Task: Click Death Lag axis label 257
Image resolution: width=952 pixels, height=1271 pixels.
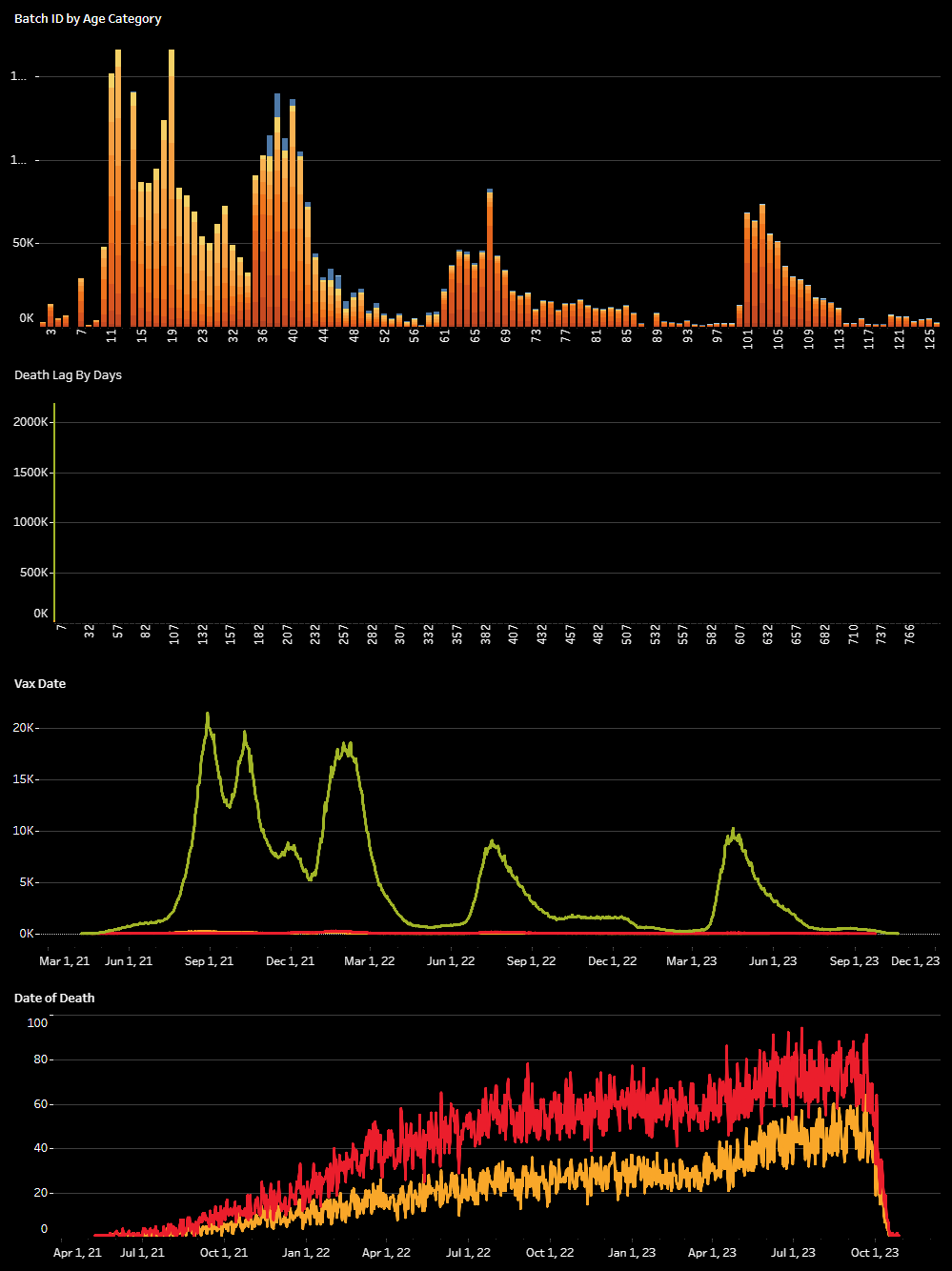Action: pos(344,635)
